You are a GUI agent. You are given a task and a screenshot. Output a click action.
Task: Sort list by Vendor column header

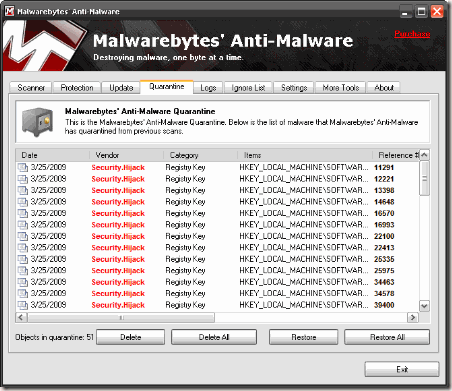click(x=127, y=155)
